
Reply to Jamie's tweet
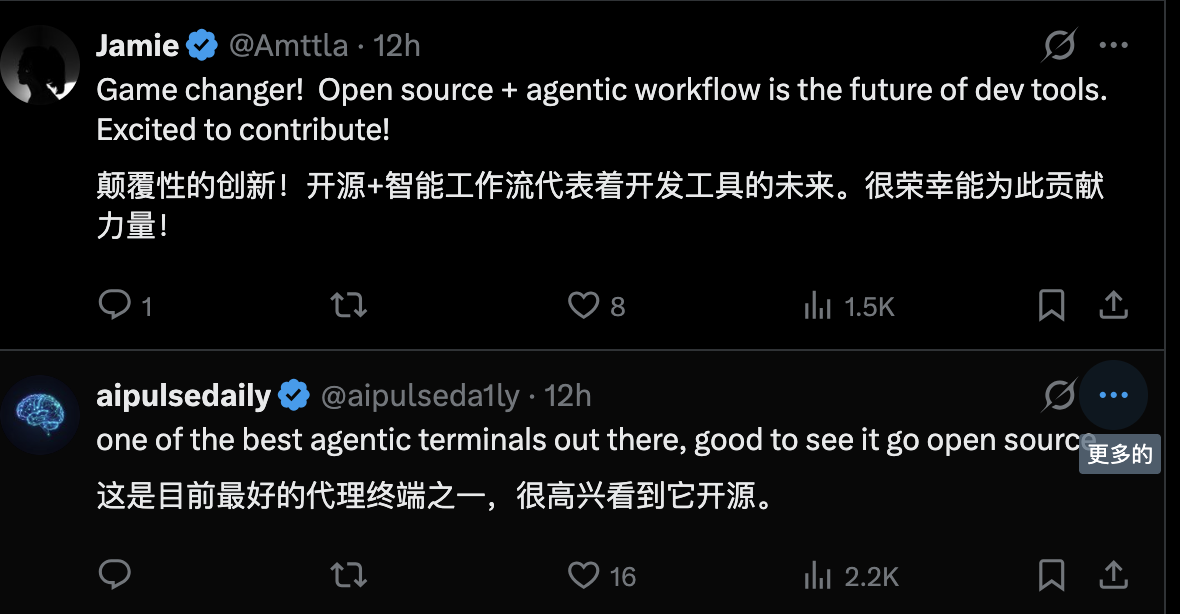(115, 305)
